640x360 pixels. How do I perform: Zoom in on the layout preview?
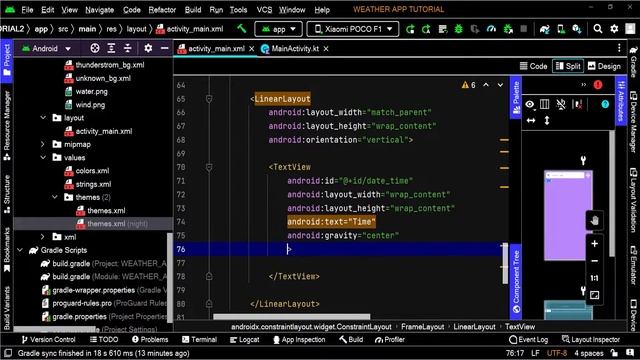pyautogui.click(x=594, y=244)
